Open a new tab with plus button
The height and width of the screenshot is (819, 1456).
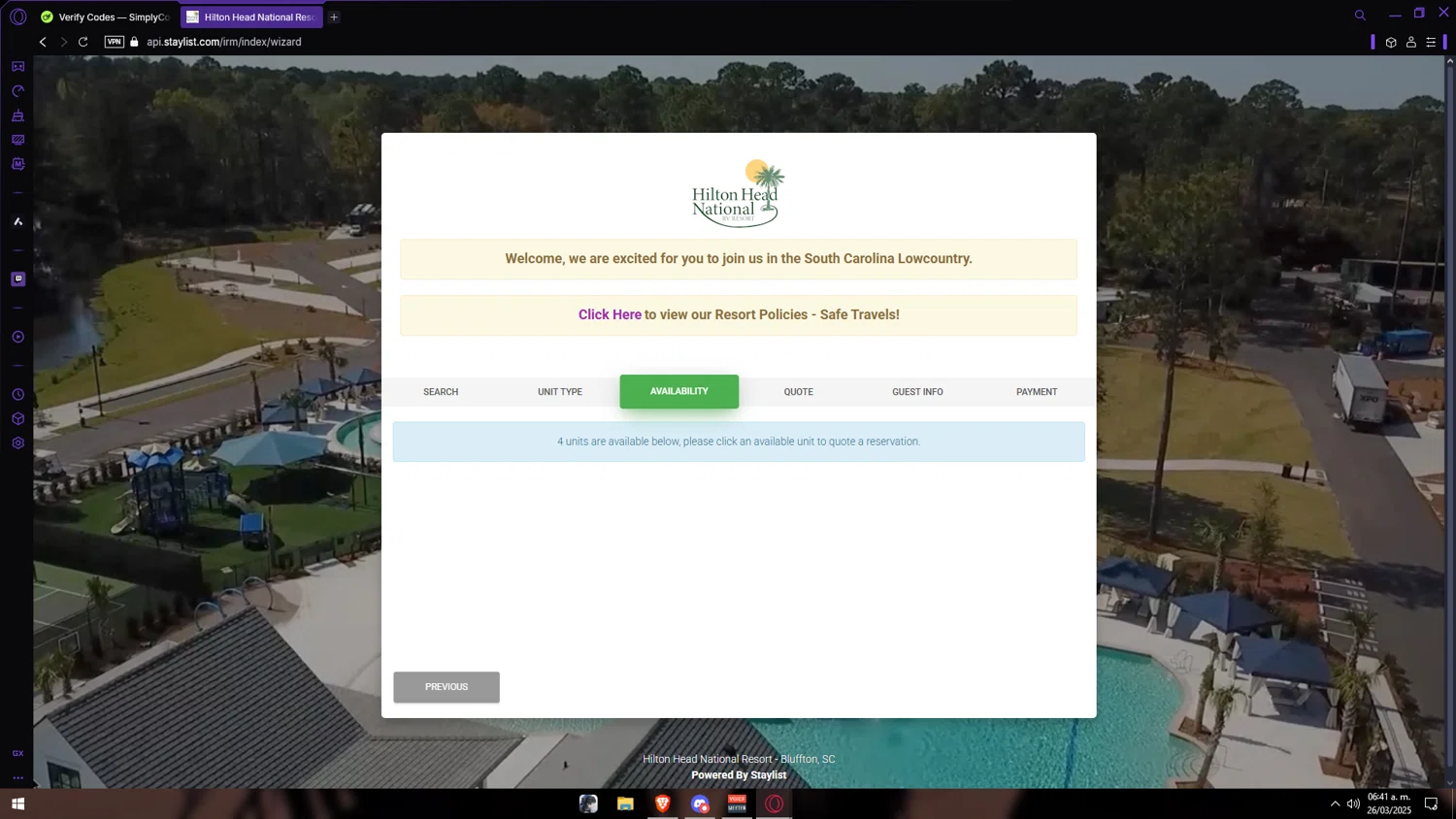tap(334, 16)
